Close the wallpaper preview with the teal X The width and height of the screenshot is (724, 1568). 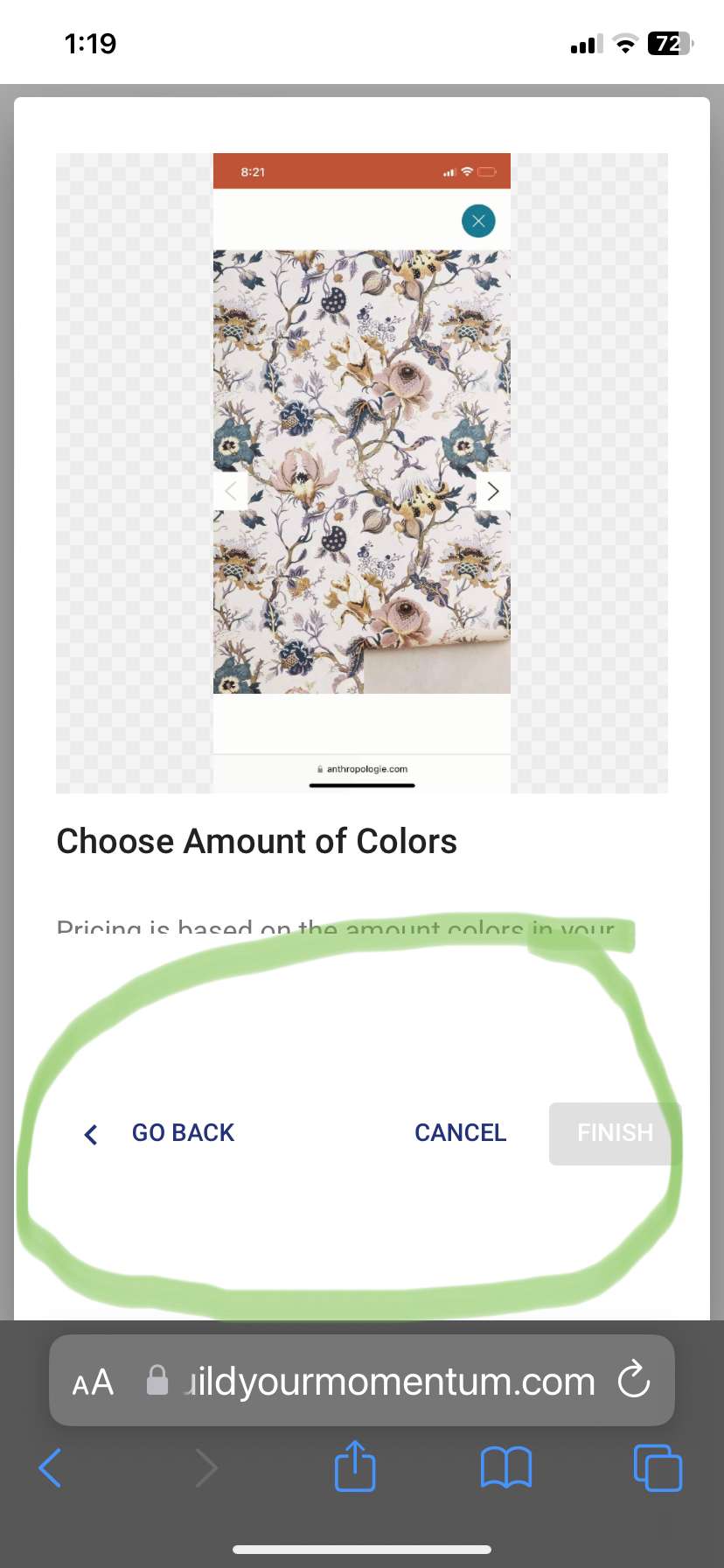click(x=478, y=220)
